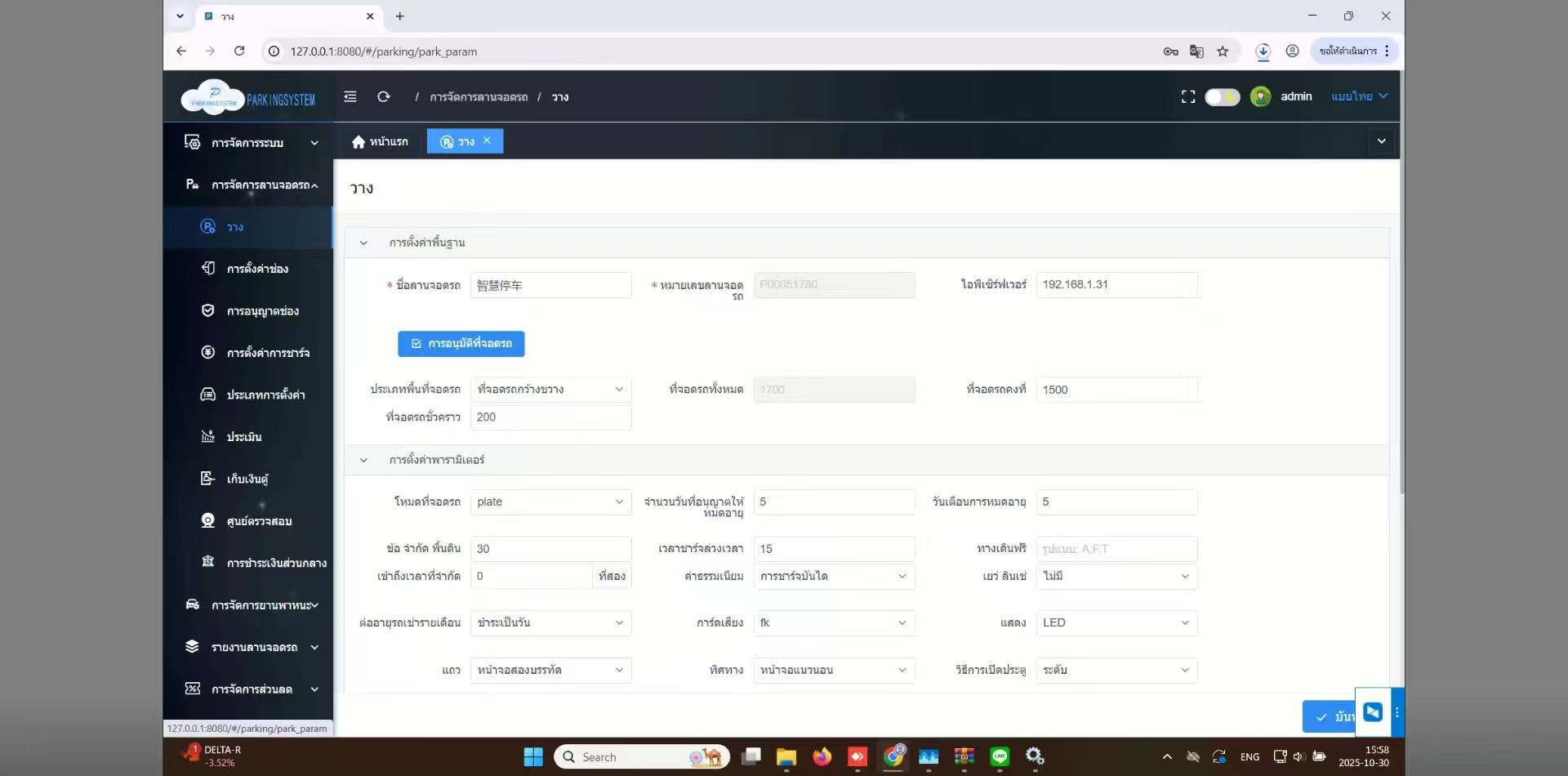
Task: Open the โหมดที่จอดรถ plate dropdown
Action: click(550, 502)
